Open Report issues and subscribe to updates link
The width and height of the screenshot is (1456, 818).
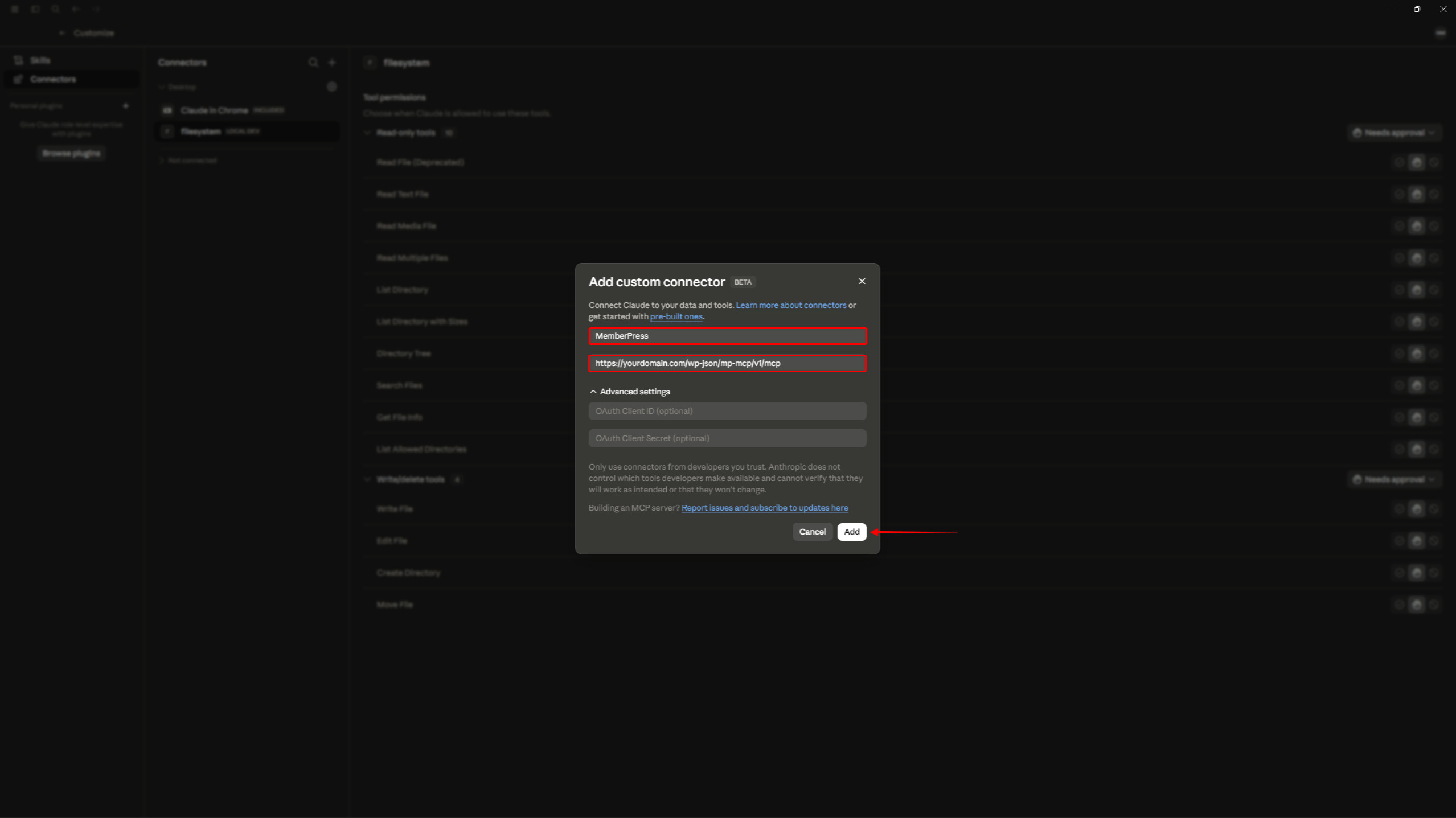764,508
